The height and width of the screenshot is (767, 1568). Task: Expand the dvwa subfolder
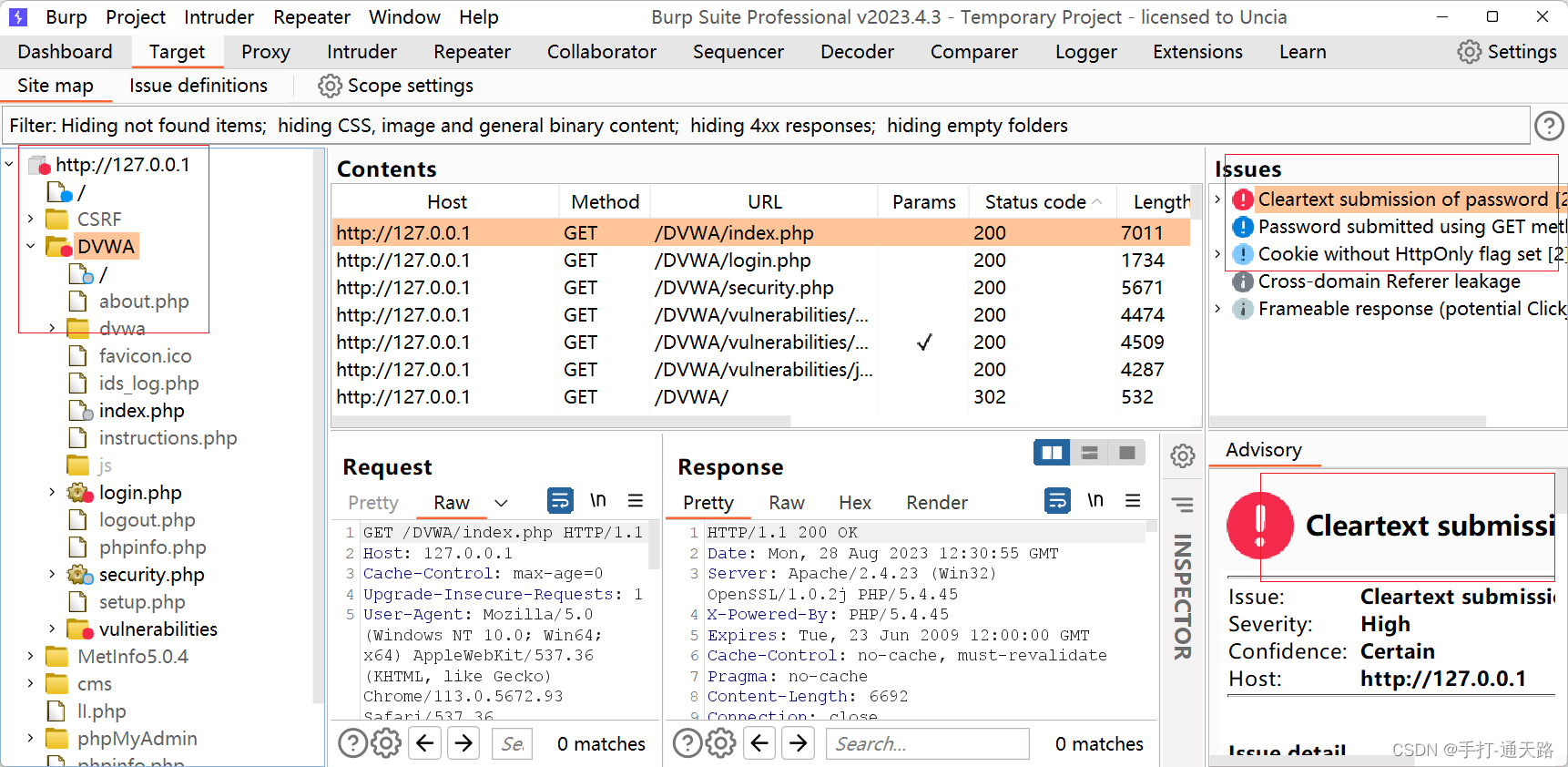click(52, 329)
